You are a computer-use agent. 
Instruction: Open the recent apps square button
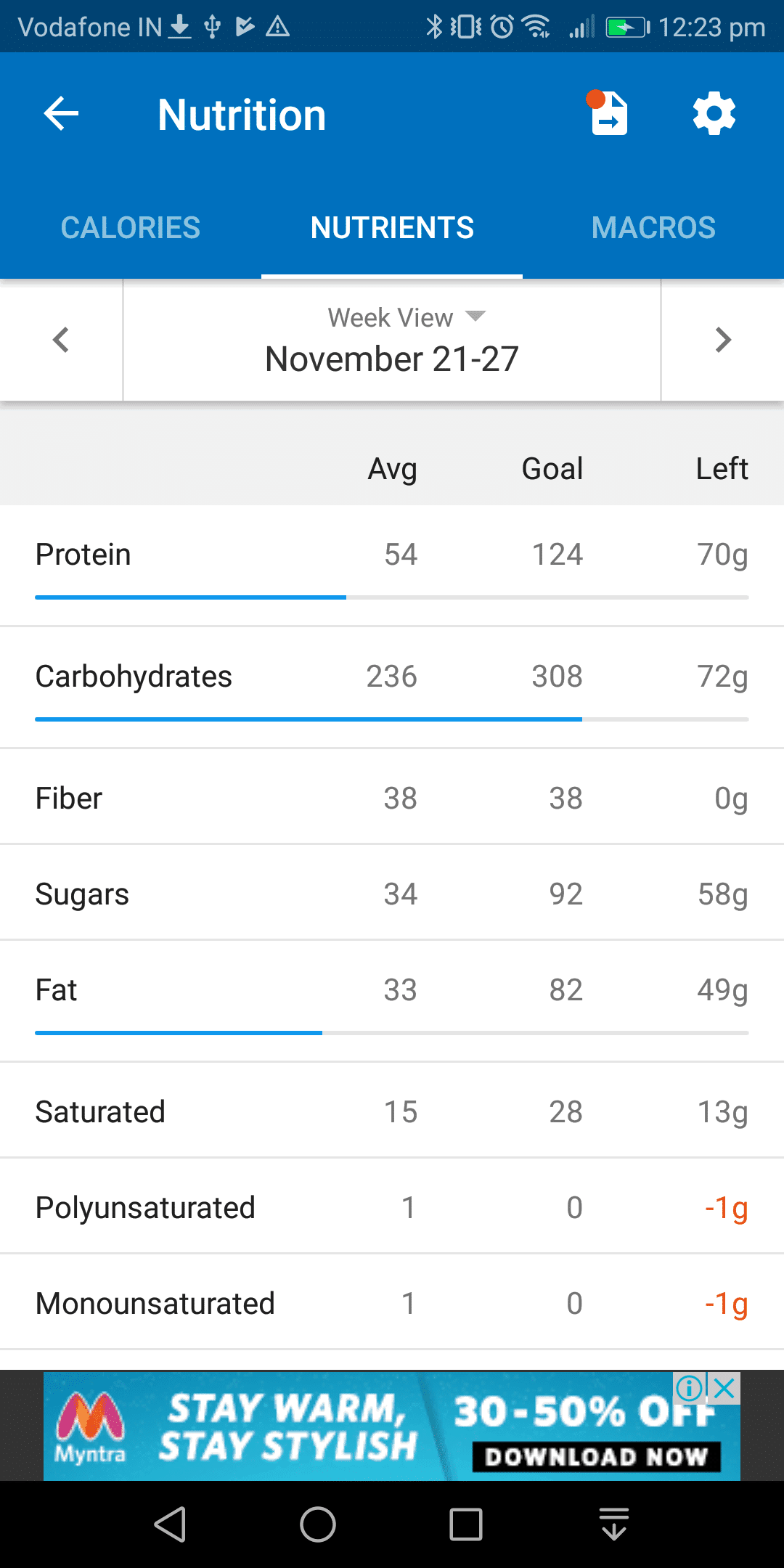point(465,1524)
